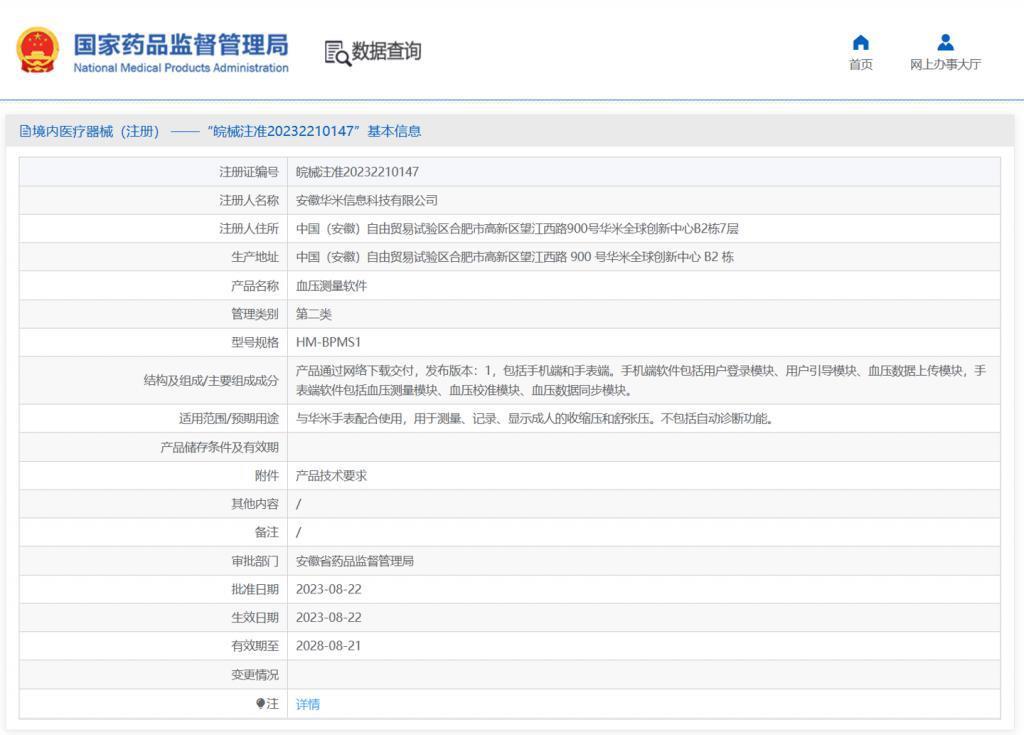Viewport: 1024px width, 735px height.
Task: Select the registration number 皖械注准20232210147 cell
Action: coord(357,172)
